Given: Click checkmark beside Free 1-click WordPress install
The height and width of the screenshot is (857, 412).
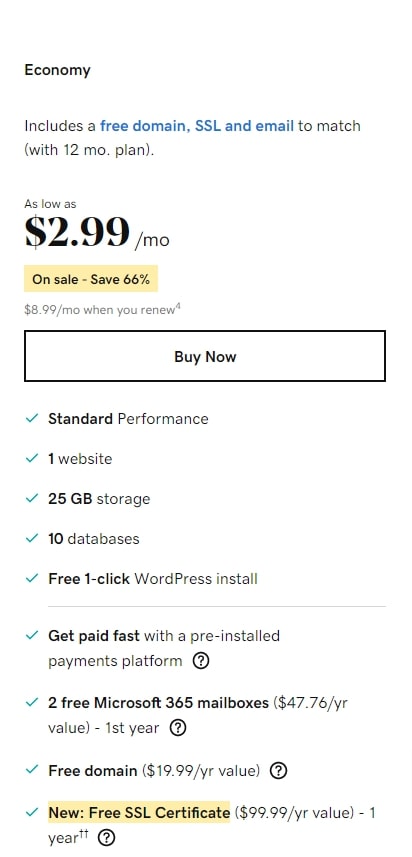Looking at the screenshot, I should (x=32, y=578).
